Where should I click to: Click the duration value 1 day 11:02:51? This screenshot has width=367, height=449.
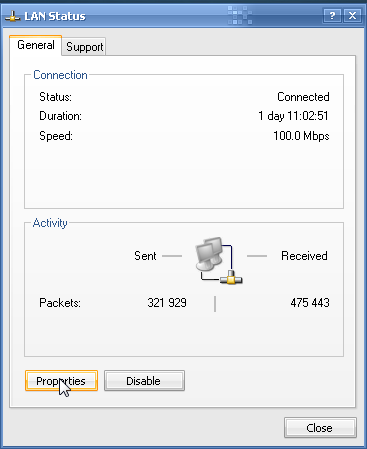tap(293, 116)
